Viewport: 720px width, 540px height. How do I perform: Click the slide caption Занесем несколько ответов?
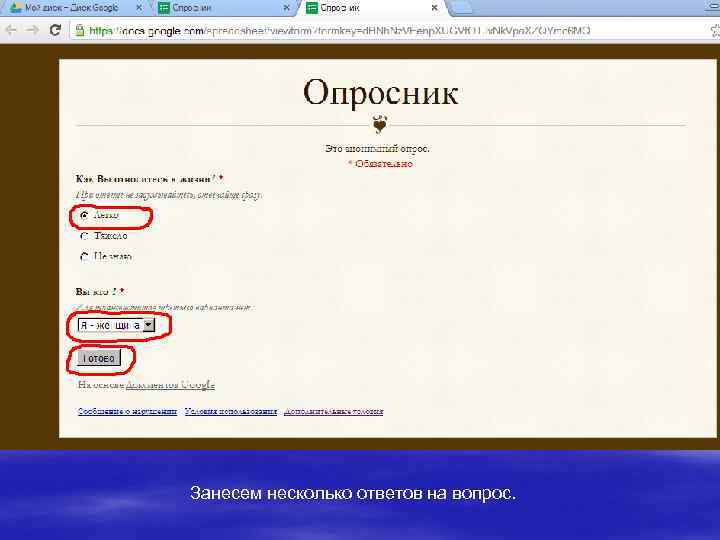click(353, 493)
